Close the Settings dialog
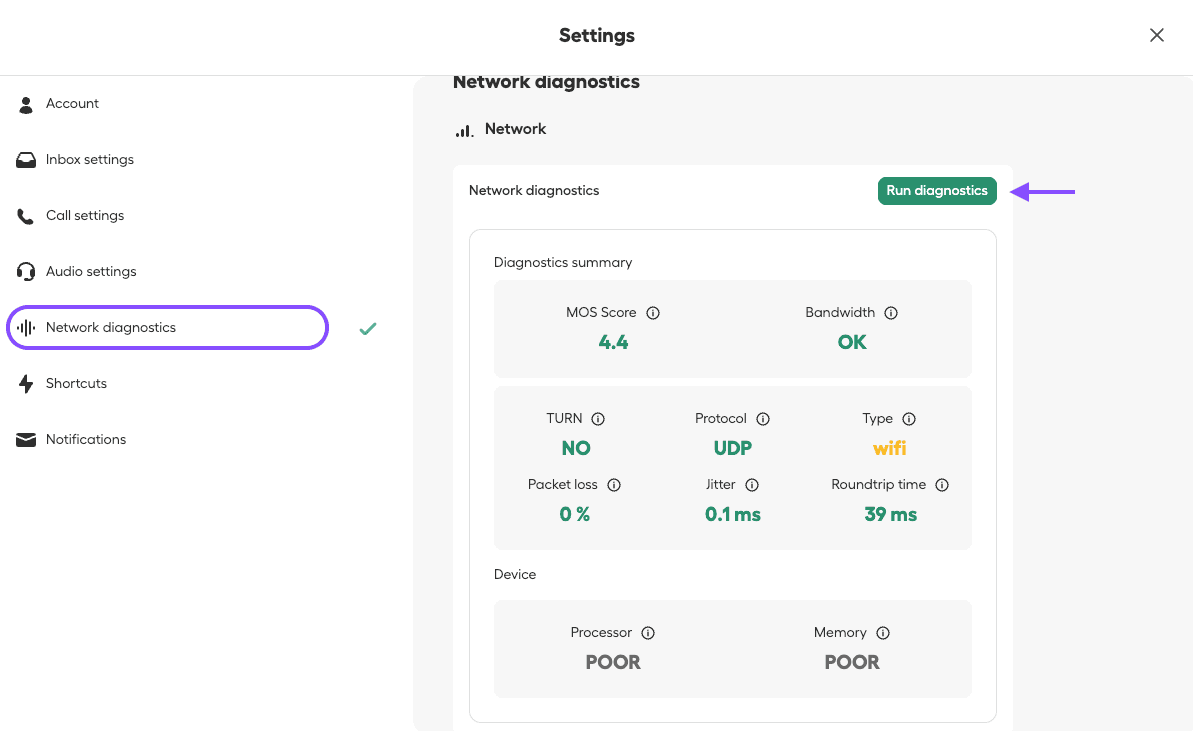Image resolution: width=1193 pixels, height=731 pixels. (x=1157, y=35)
